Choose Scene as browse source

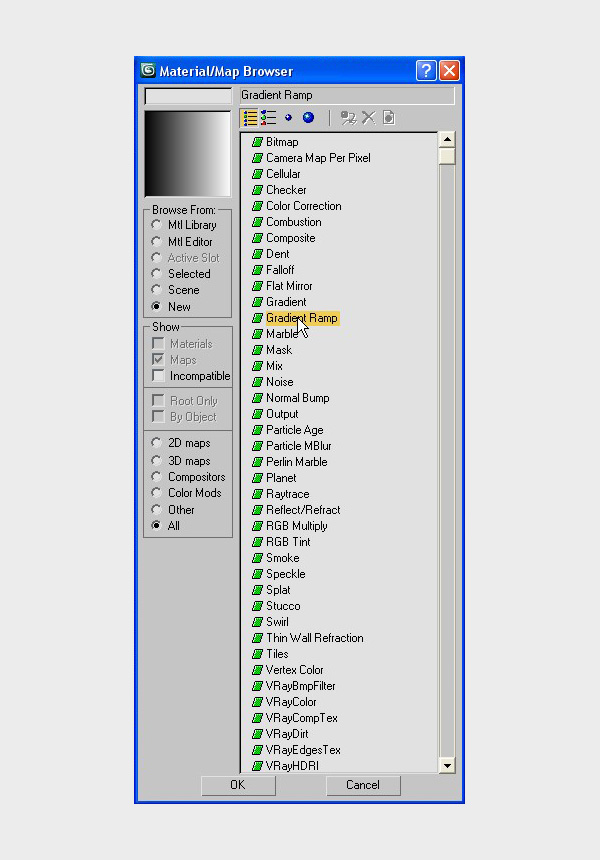point(157,290)
